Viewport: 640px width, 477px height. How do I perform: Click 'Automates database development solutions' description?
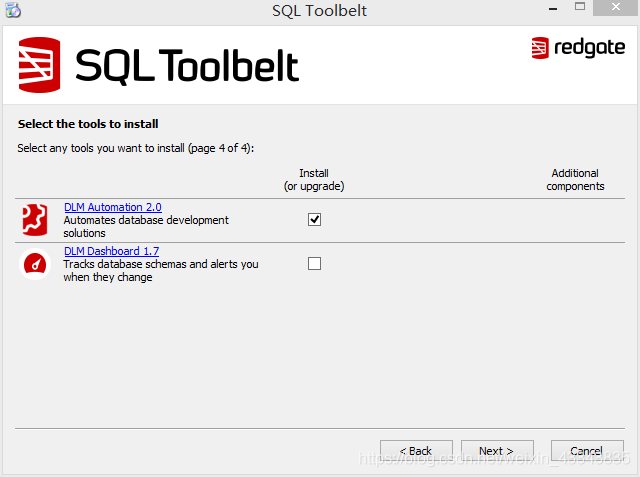[x=146, y=226]
